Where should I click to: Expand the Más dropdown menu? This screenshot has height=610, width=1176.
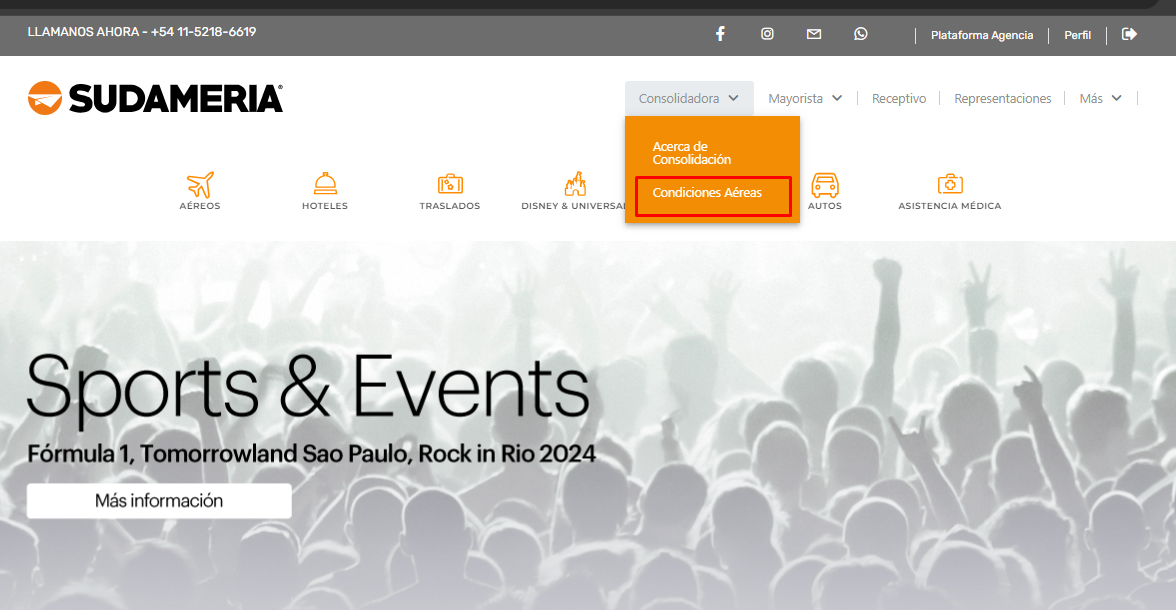(x=1100, y=99)
